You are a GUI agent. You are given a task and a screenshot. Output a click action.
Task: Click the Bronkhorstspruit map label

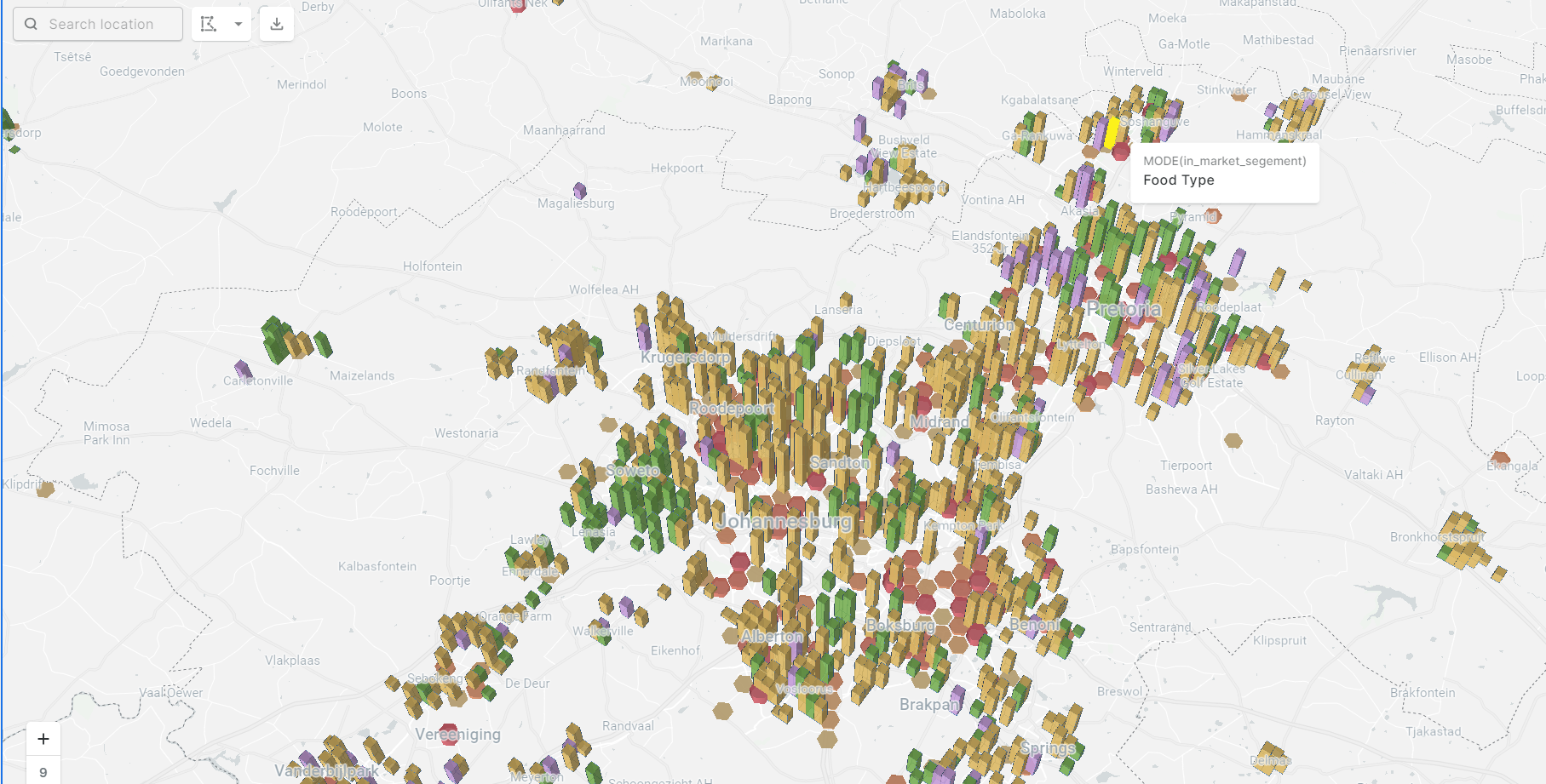[1437, 537]
